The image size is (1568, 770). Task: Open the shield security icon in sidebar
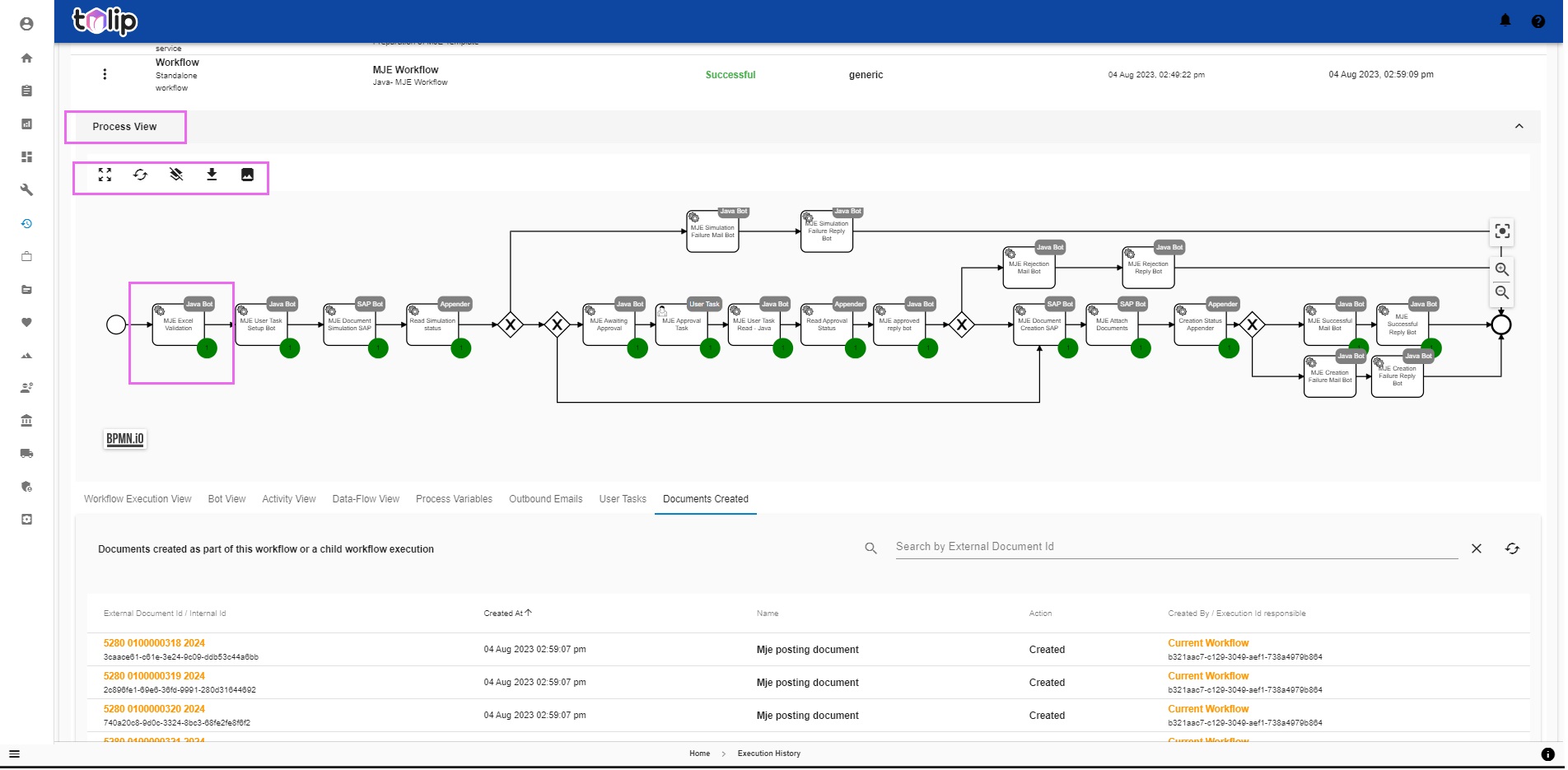tap(26, 486)
